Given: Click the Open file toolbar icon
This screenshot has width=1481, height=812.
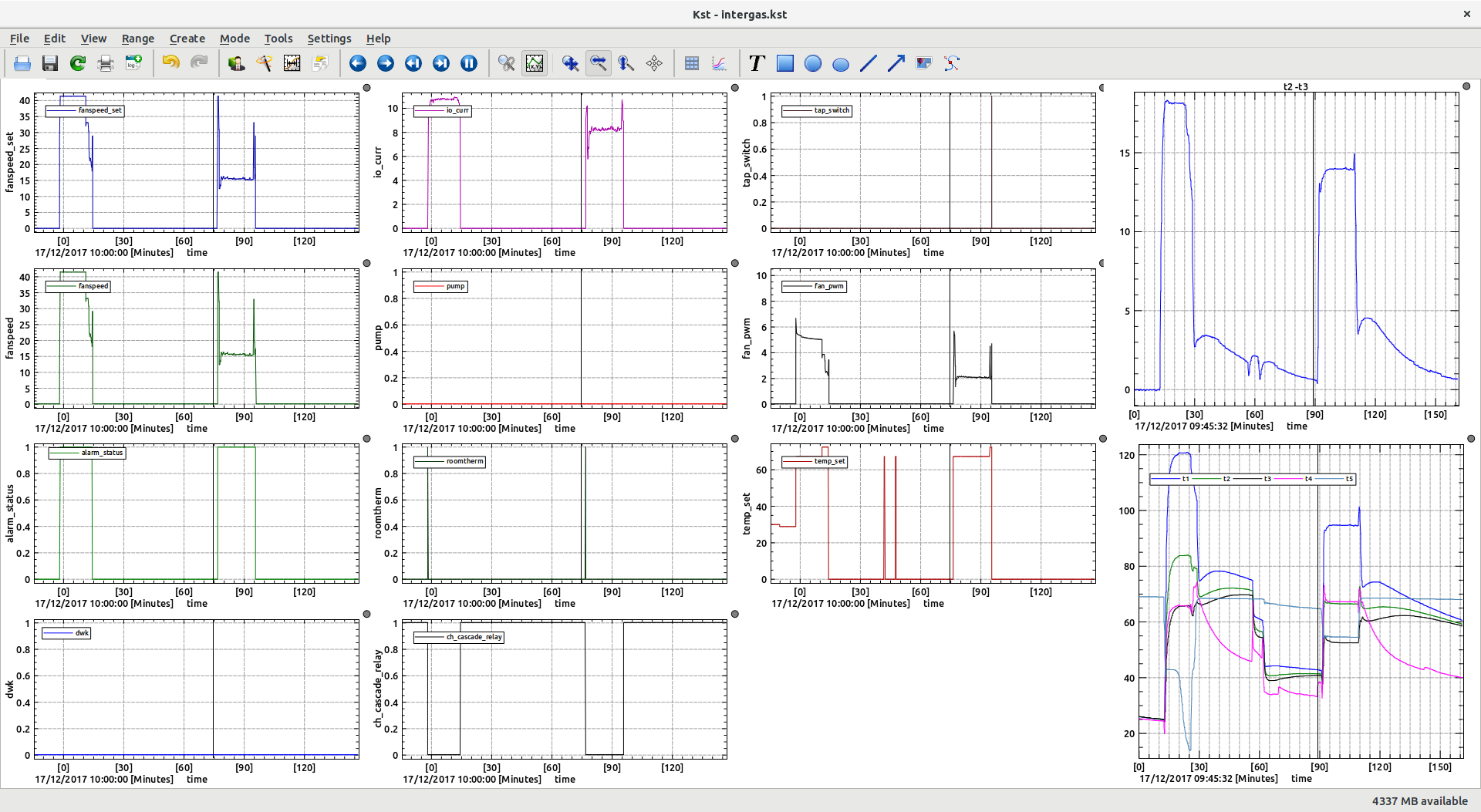Looking at the screenshot, I should pos(22,63).
